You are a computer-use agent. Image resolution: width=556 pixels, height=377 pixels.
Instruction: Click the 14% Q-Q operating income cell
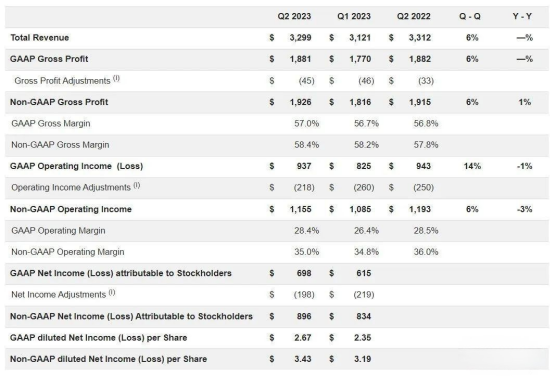tap(472, 166)
